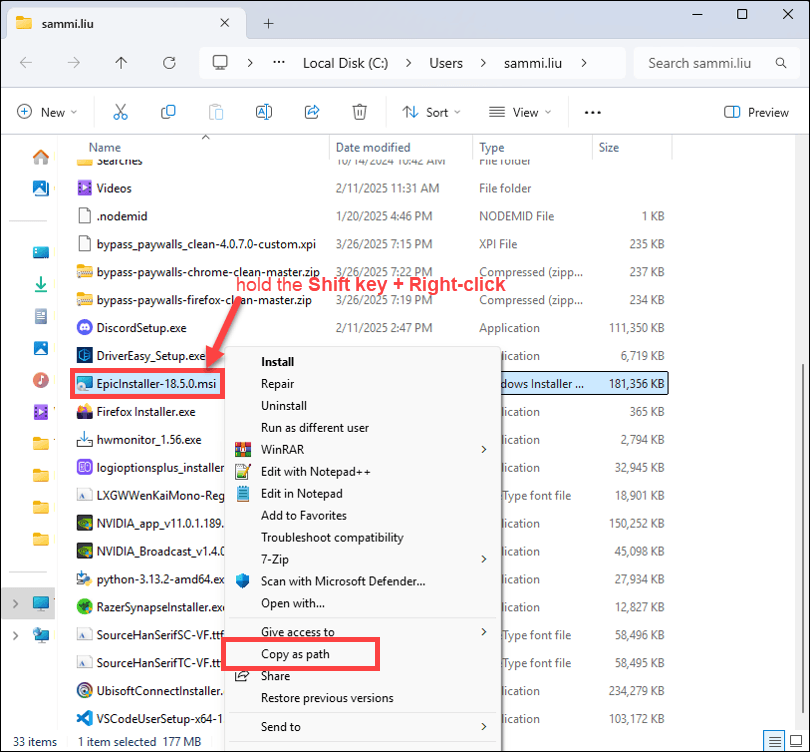
Task: Select the Videos folder icon
Action: [84, 188]
